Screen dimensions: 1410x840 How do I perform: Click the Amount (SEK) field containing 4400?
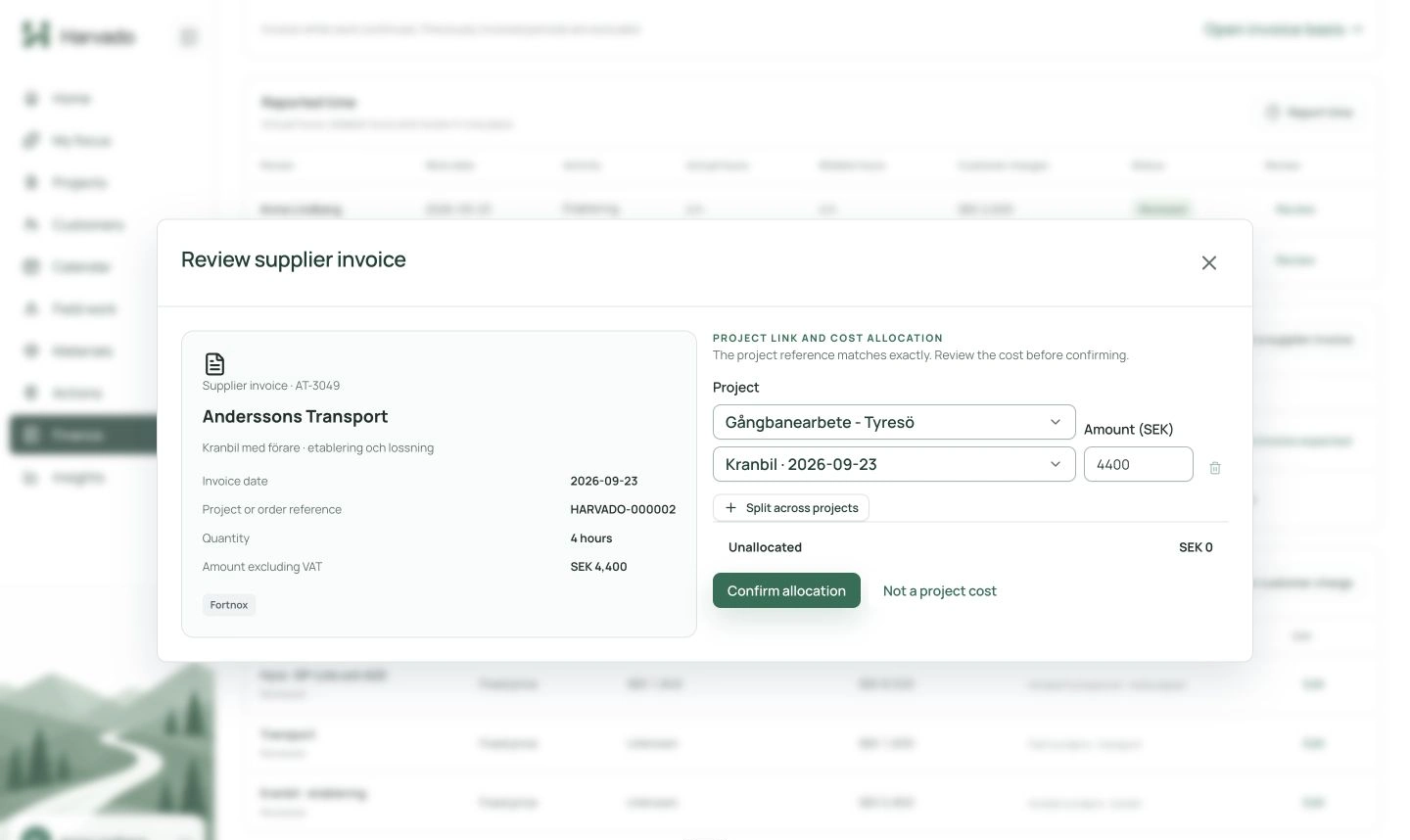click(1138, 464)
